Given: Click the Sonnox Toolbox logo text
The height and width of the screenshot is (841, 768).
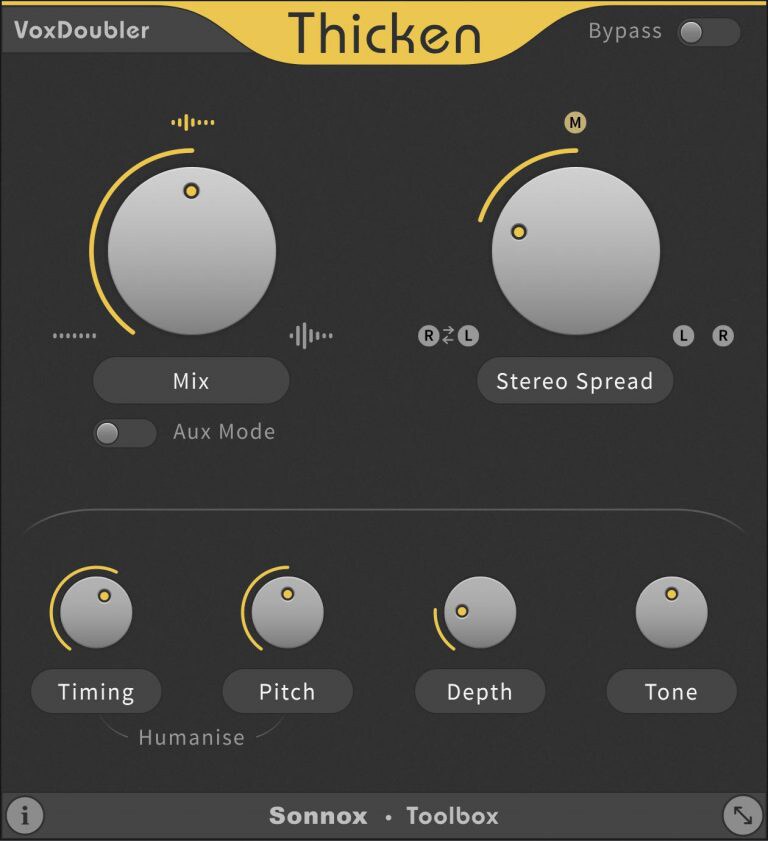Looking at the screenshot, I should click(x=384, y=816).
